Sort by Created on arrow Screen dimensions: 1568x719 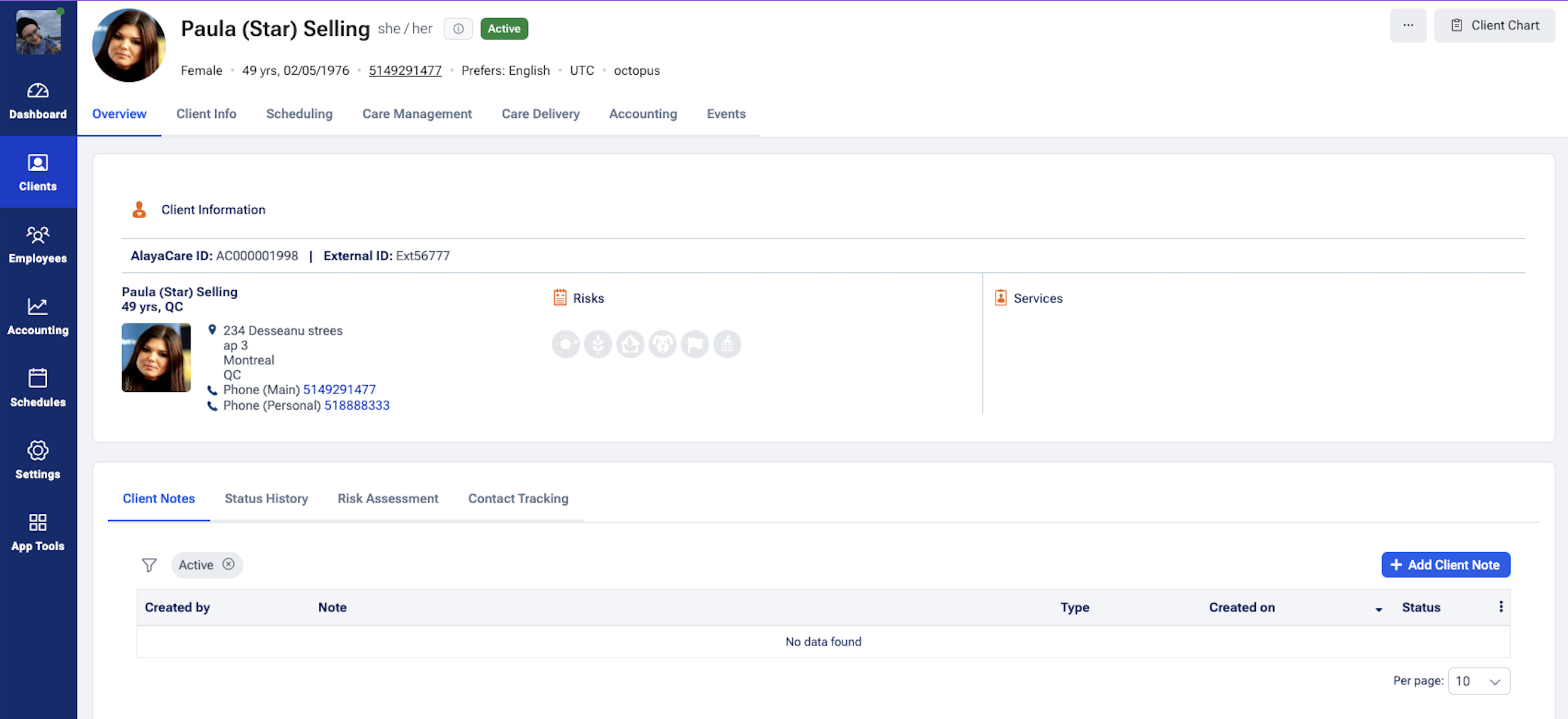point(1378,609)
